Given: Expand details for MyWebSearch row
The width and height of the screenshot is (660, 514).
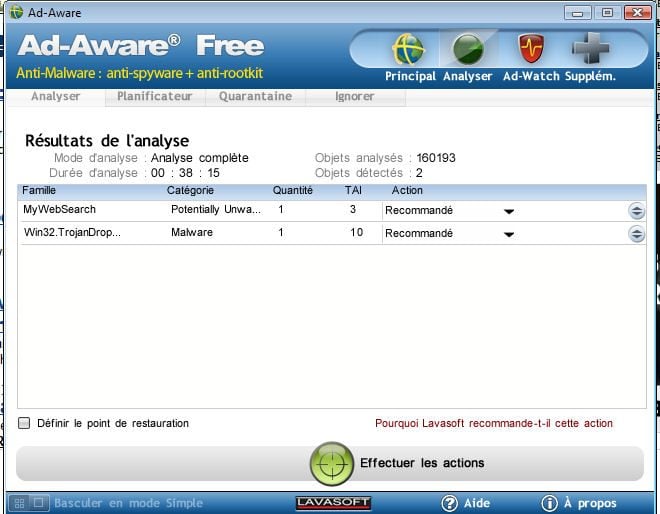Looking at the screenshot, I should point(636,211).
